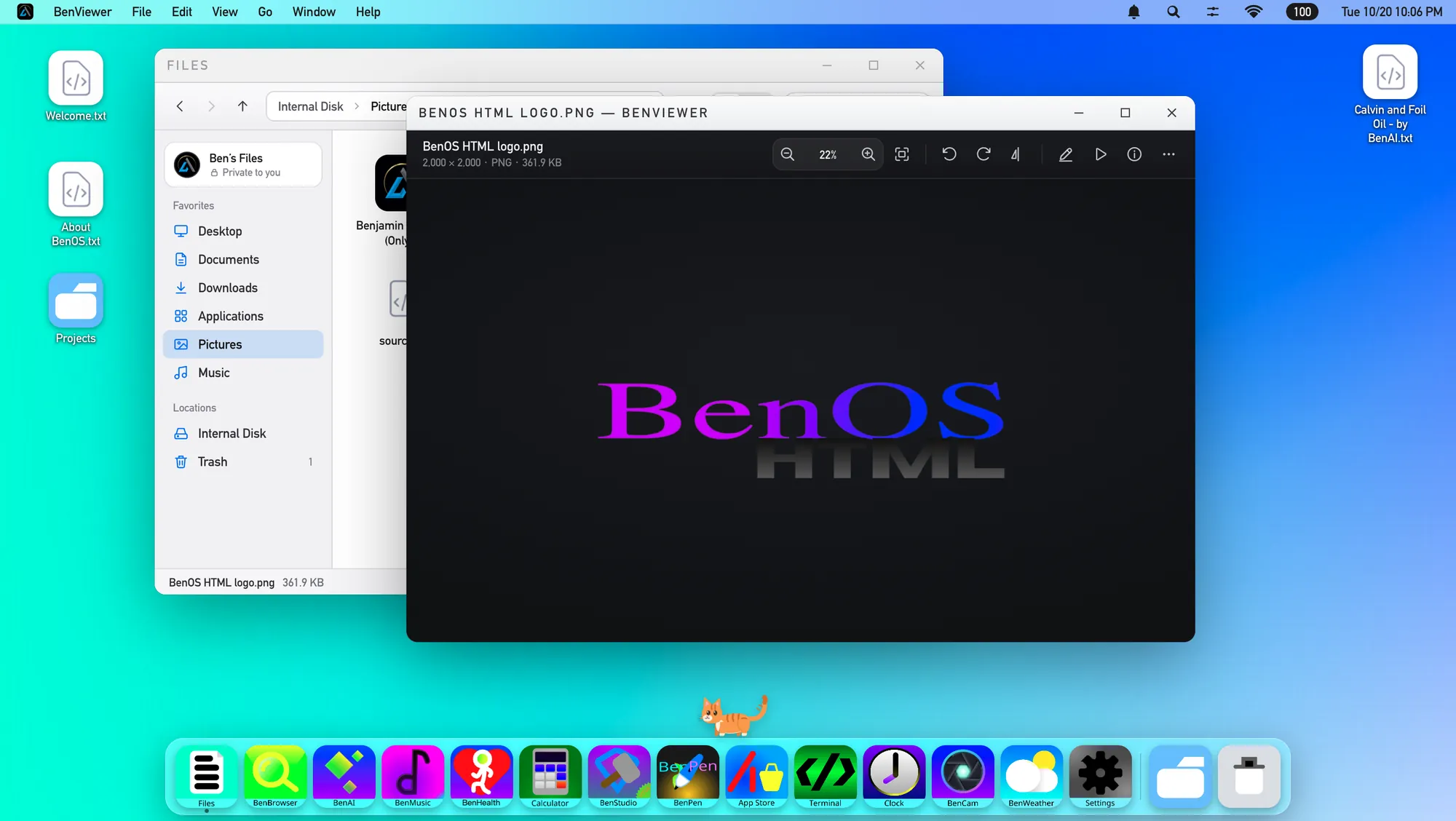
Task: Open the View menu
Action: (x=225, y=12)
